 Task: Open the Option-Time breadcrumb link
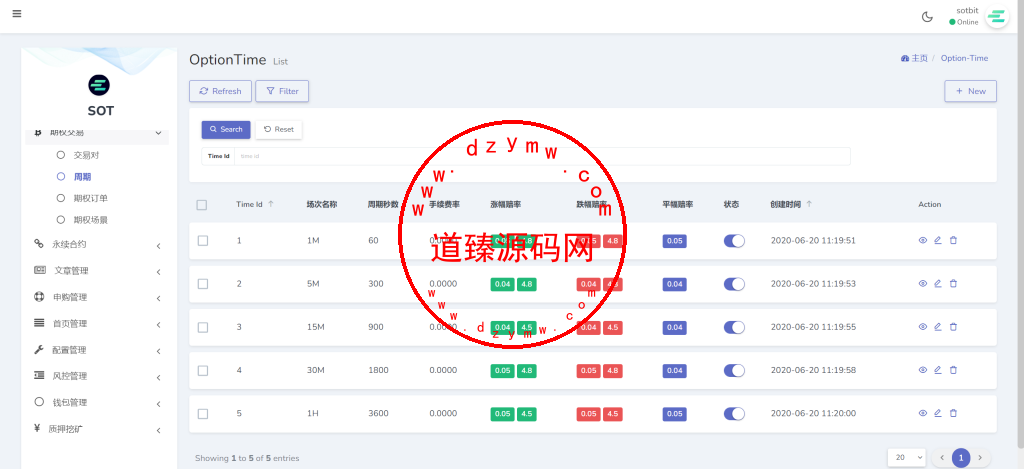click(964, 58)
